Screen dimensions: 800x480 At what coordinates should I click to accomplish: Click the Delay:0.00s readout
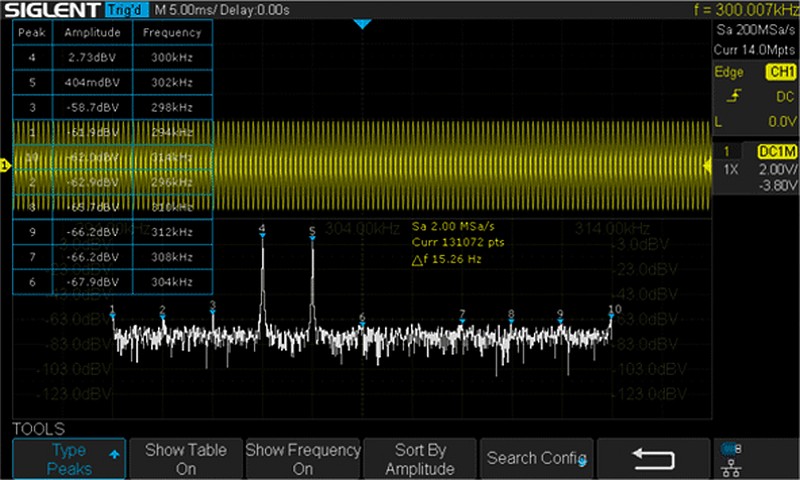[x=255, y=10]
